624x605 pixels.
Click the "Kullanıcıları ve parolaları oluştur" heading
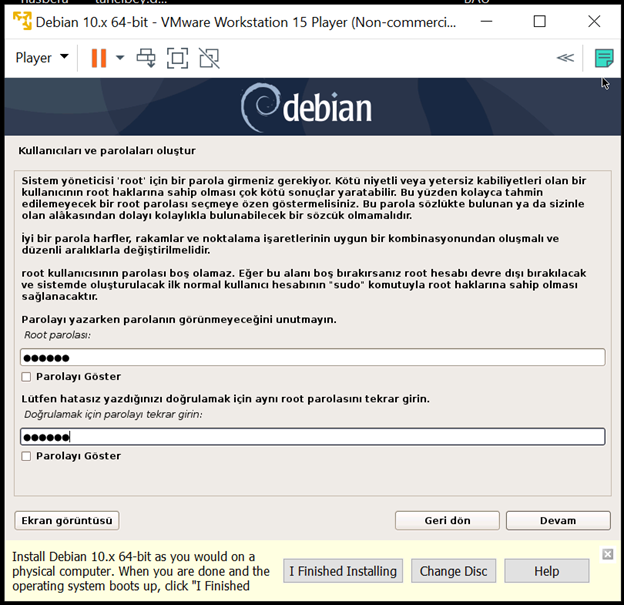tap(107, 151)
